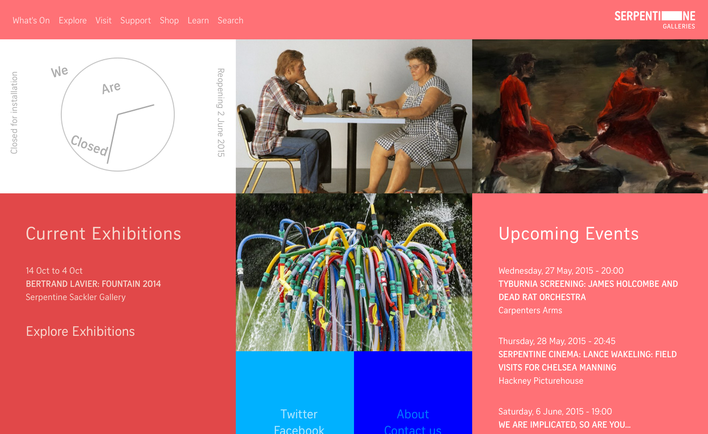The height and width of the screenshot is (434, 708).
Task: Open the What's On menu
Action: [31, 20]
